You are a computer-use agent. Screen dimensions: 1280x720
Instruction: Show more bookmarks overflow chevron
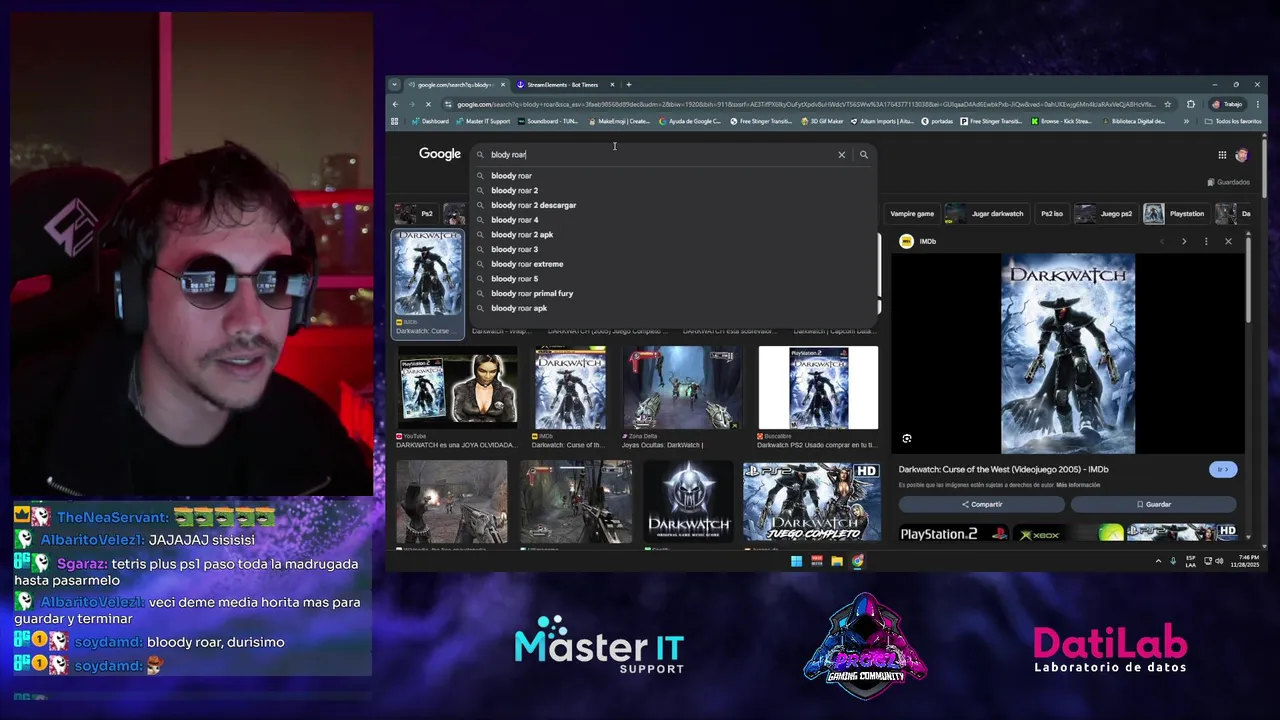coord(1186,121)
